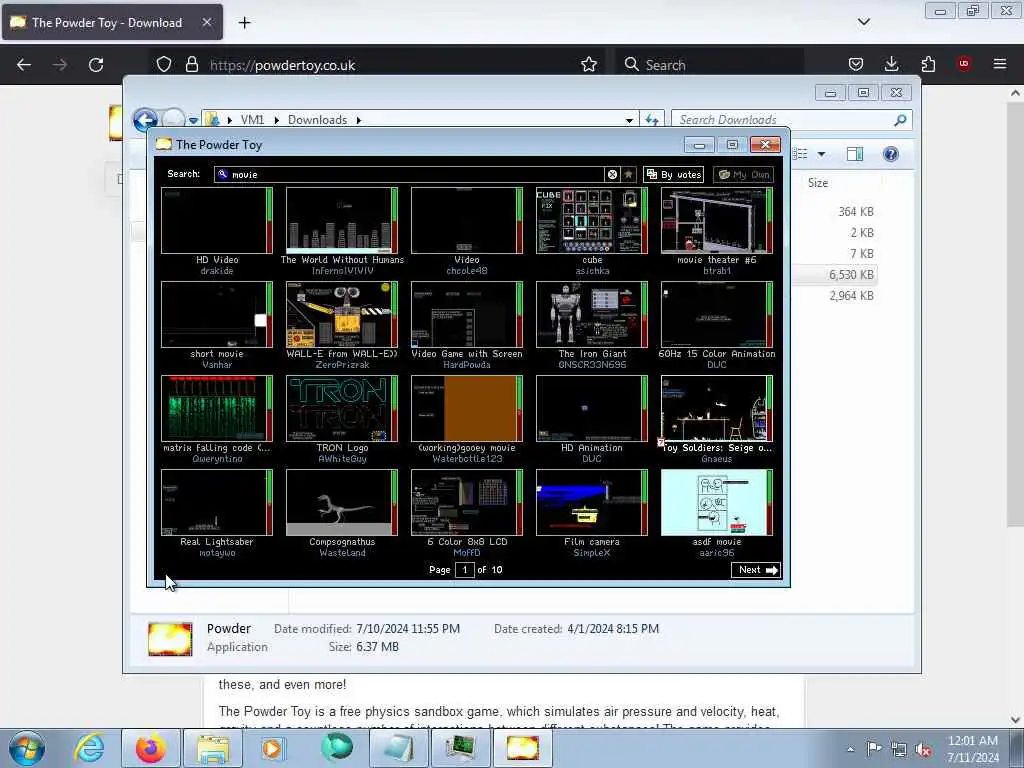The width and height of the screenshot is (1024, 768).
Task: Refresh the Explorer Downloads folder
Action: coord(652,120)
